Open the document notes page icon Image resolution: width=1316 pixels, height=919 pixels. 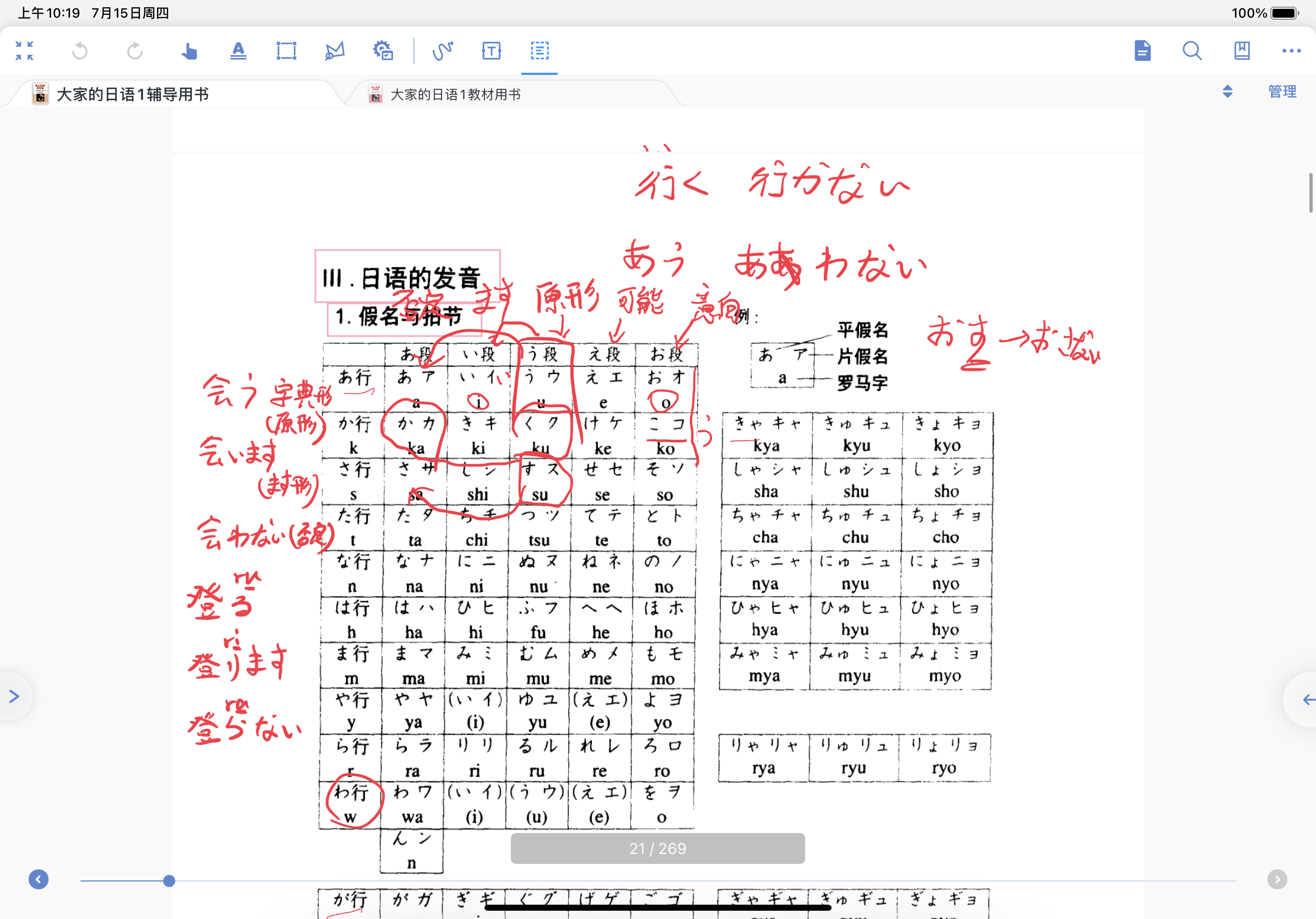pos(1142,51)
